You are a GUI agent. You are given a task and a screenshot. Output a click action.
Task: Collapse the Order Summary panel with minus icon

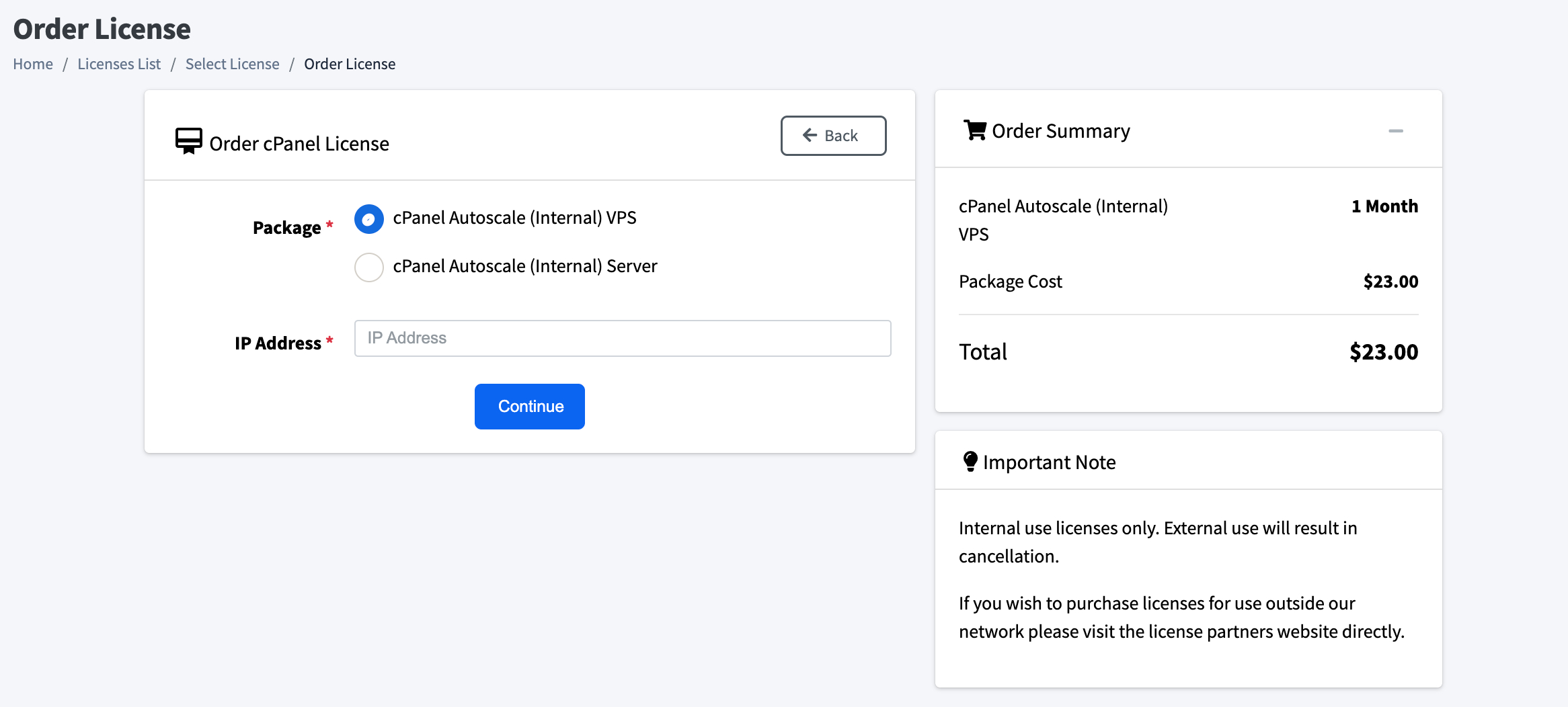1396,131
